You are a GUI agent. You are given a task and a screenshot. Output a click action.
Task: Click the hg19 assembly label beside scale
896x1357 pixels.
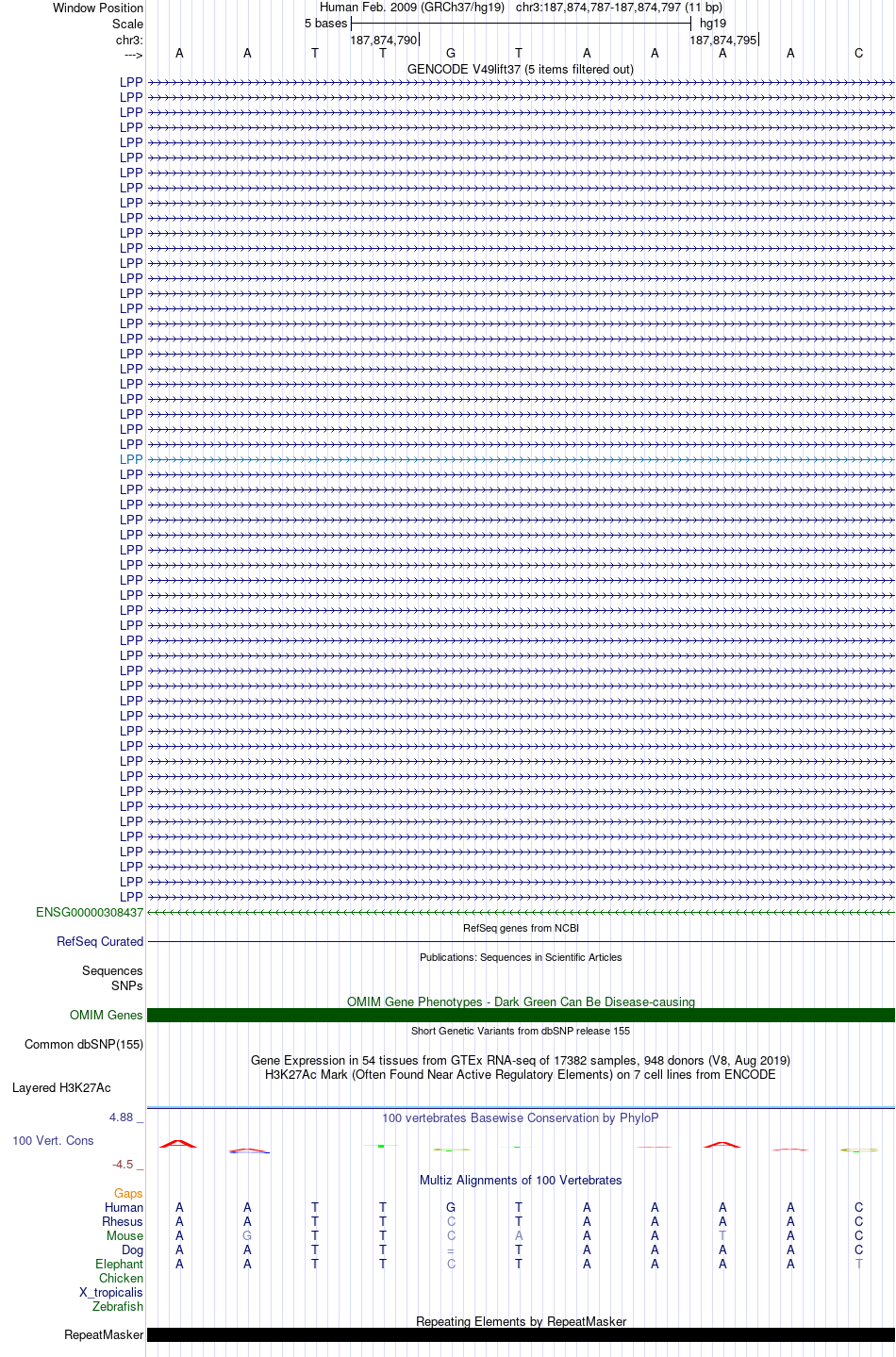click(713, 24)
